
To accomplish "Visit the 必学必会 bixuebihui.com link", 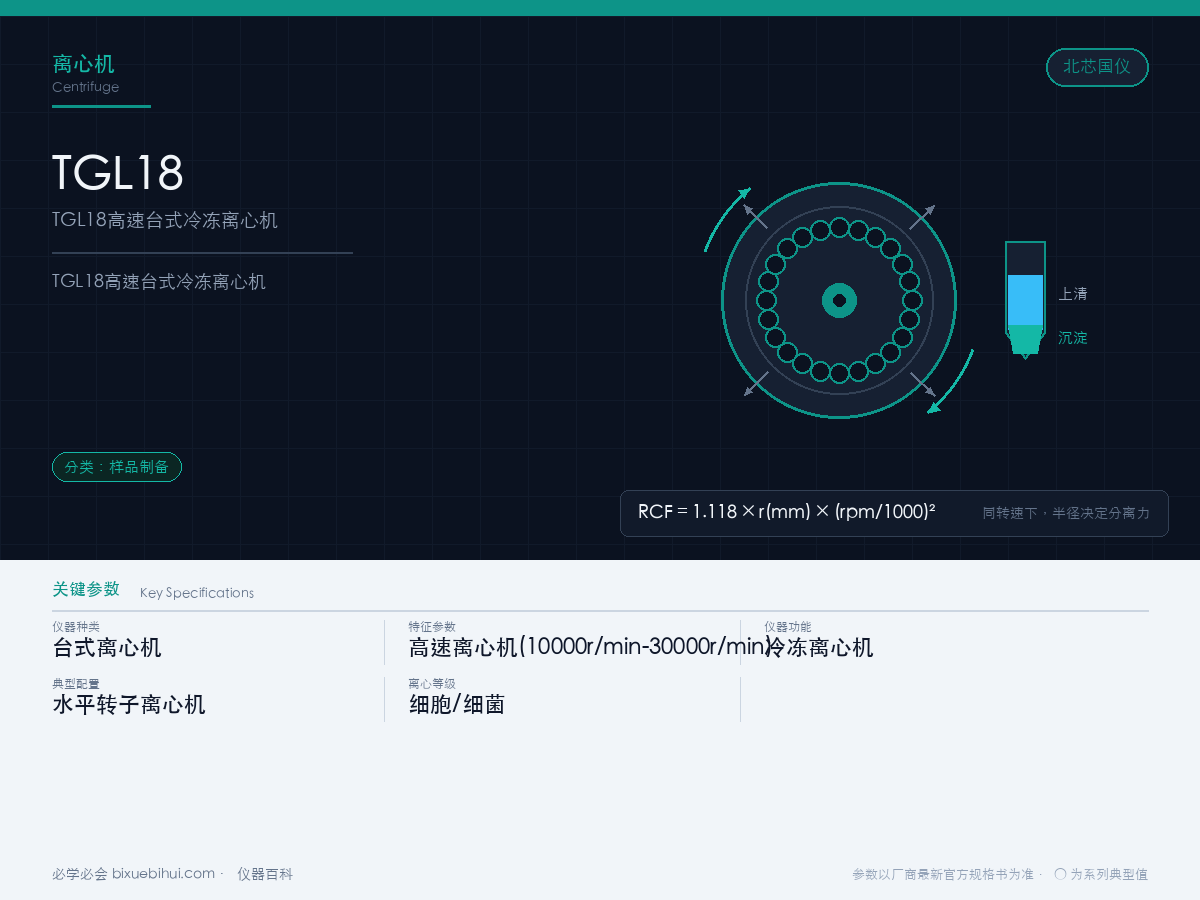I will pyautogui.click(x=133, y=874).
